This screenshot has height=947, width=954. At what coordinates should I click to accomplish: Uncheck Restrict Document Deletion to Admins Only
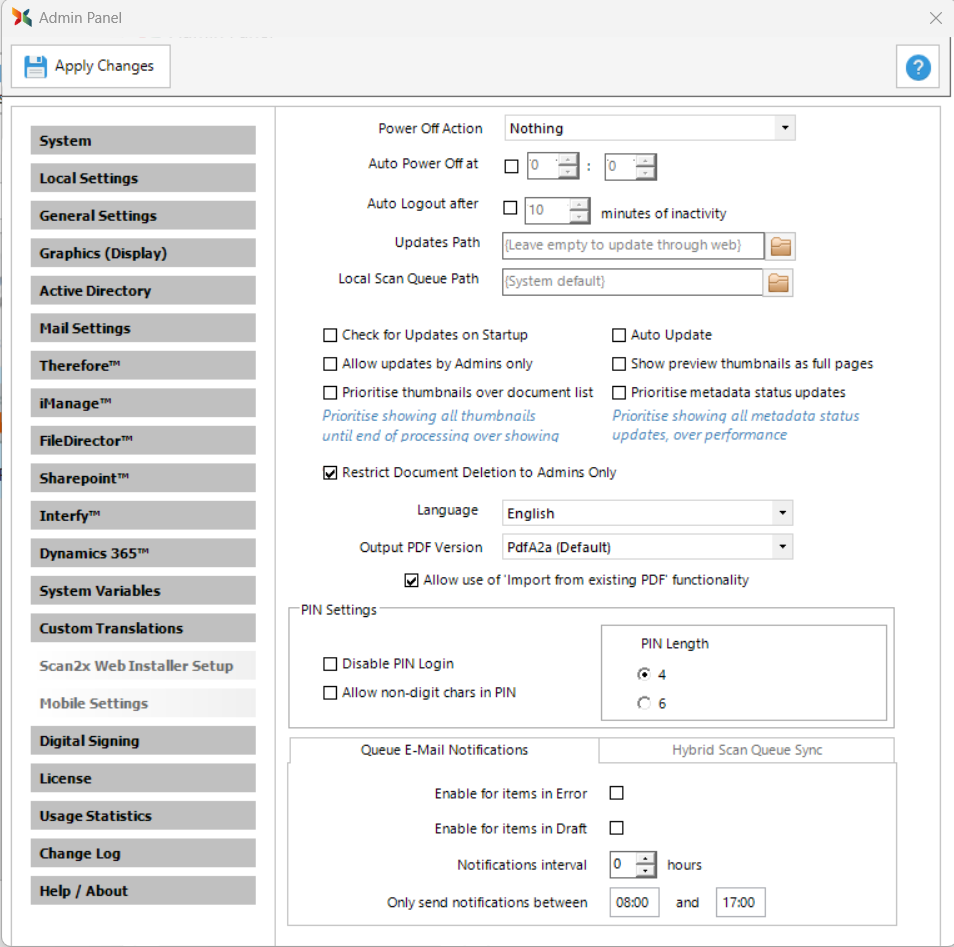[x=330, y=473]
